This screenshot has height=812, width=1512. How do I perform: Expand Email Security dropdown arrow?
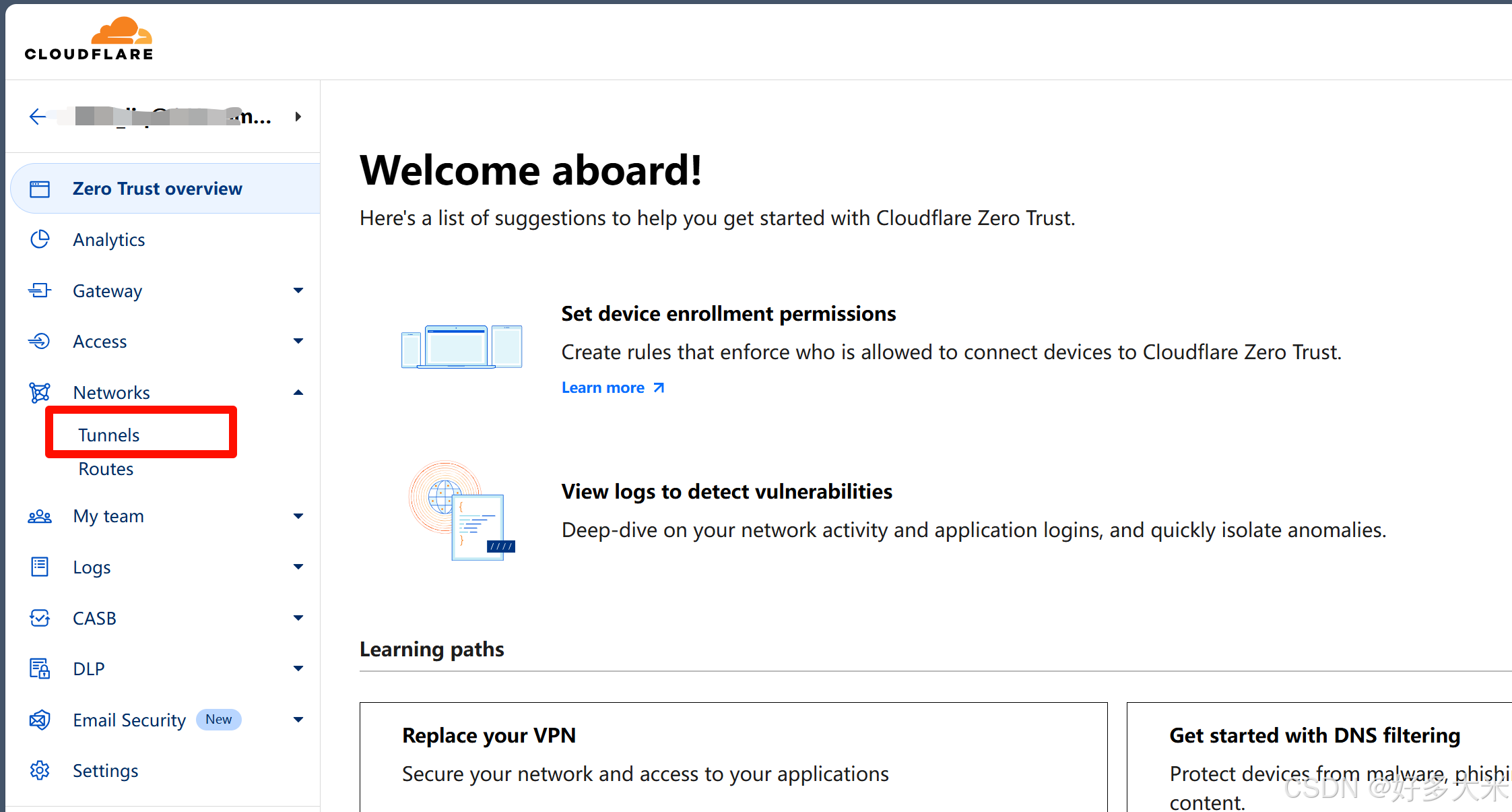tap(298, 720)
